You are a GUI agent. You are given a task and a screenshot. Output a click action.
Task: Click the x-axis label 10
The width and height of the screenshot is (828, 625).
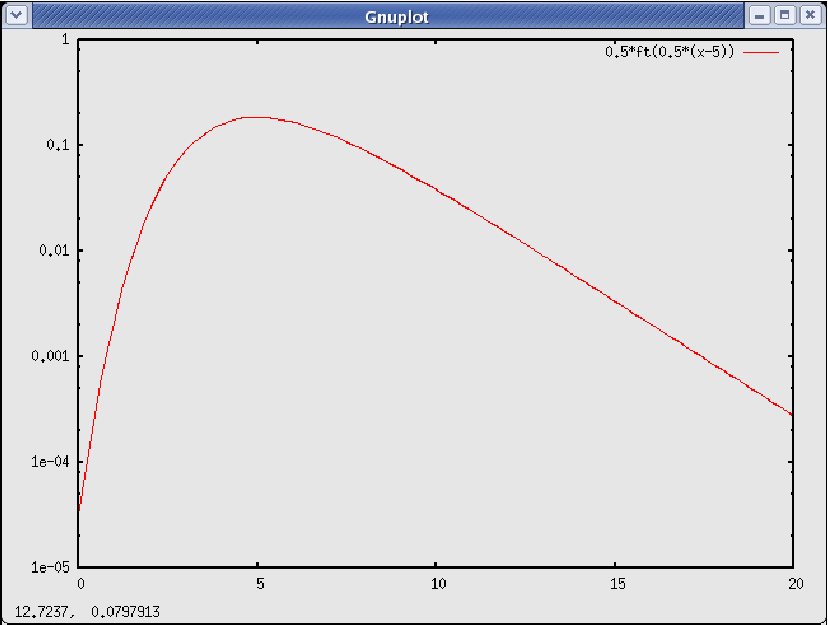coord(438,584)
